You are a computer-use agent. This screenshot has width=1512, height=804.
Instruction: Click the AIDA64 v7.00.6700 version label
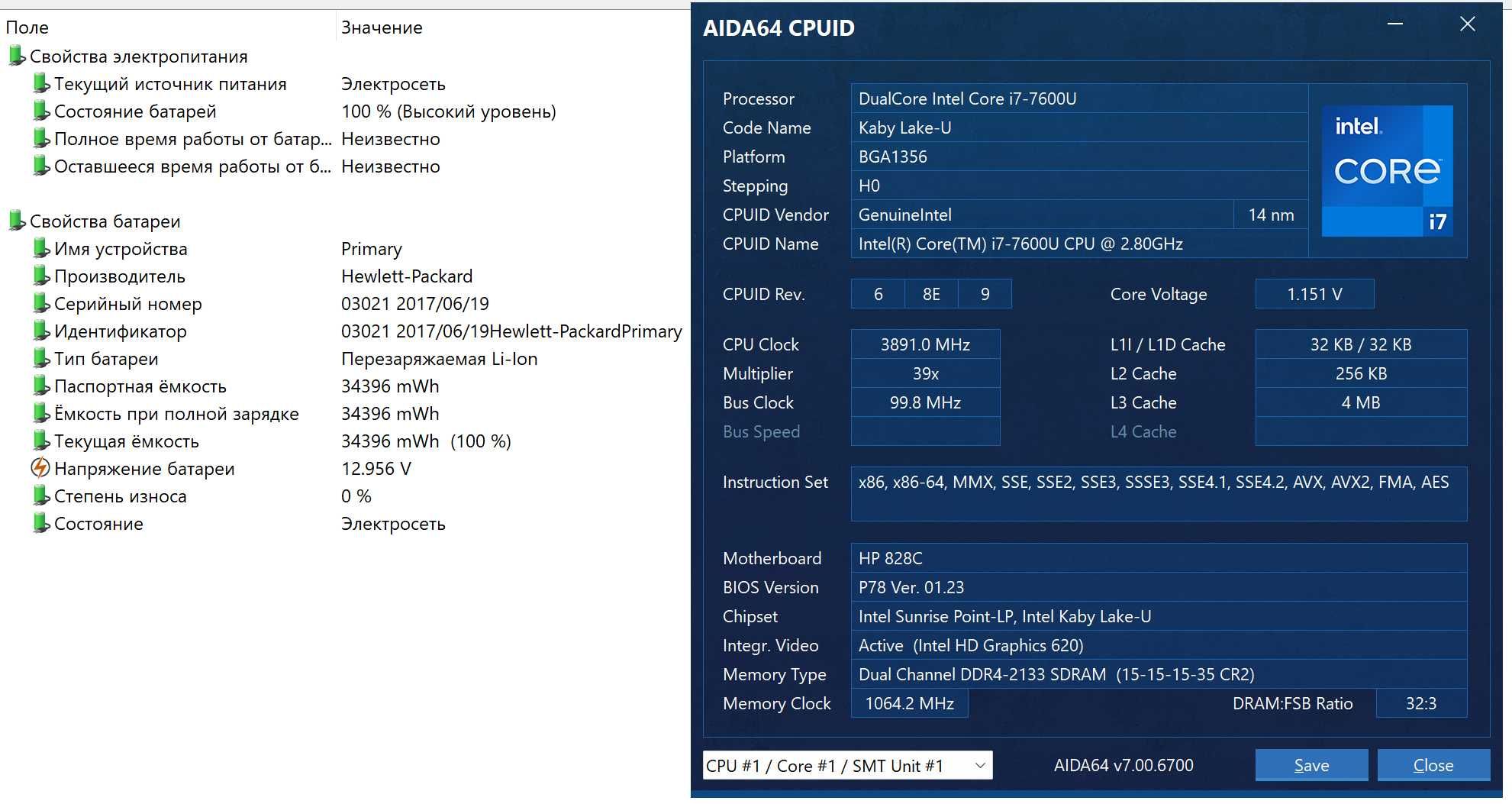[1124, 765]
